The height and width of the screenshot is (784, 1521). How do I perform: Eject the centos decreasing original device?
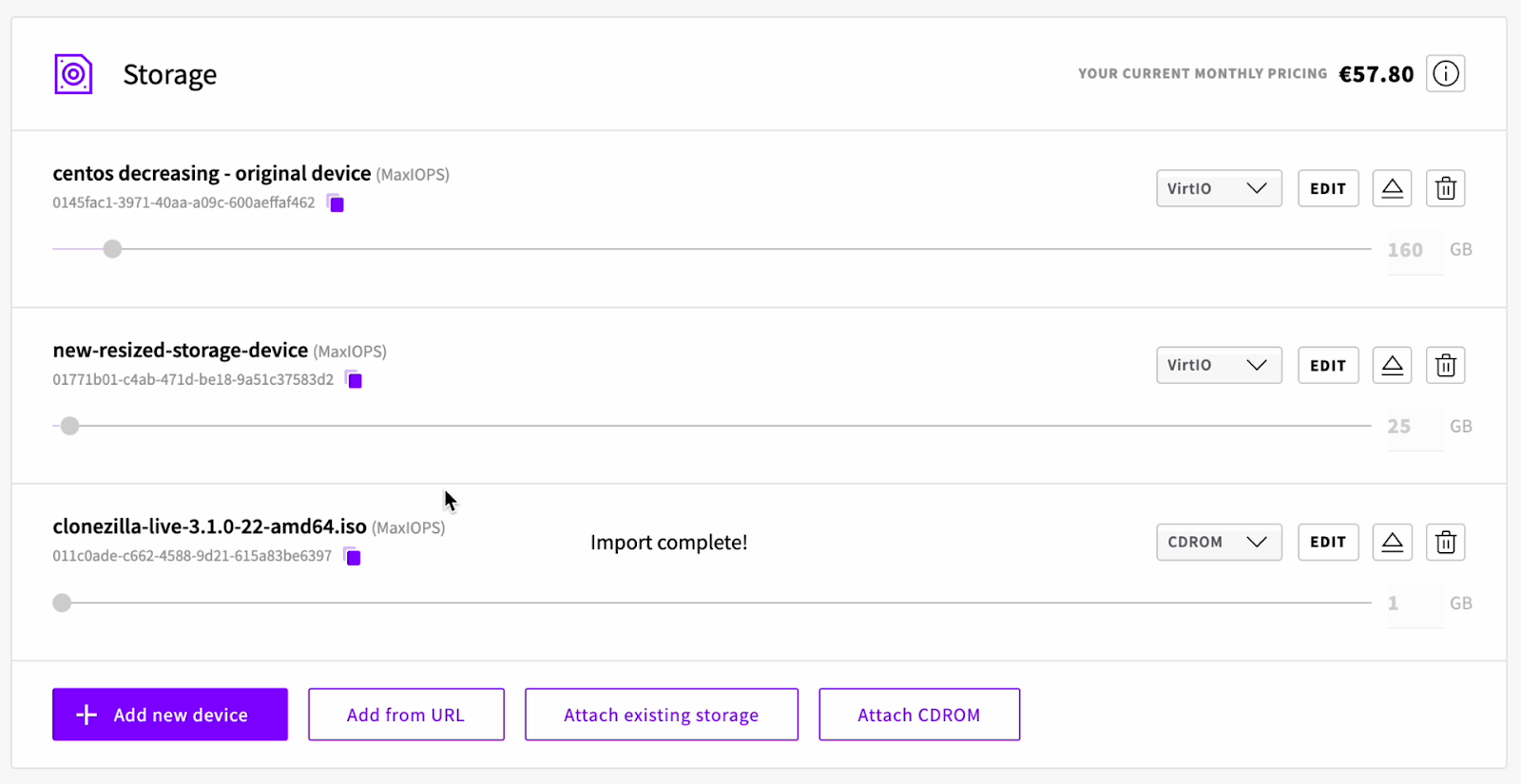(1392, 188)
